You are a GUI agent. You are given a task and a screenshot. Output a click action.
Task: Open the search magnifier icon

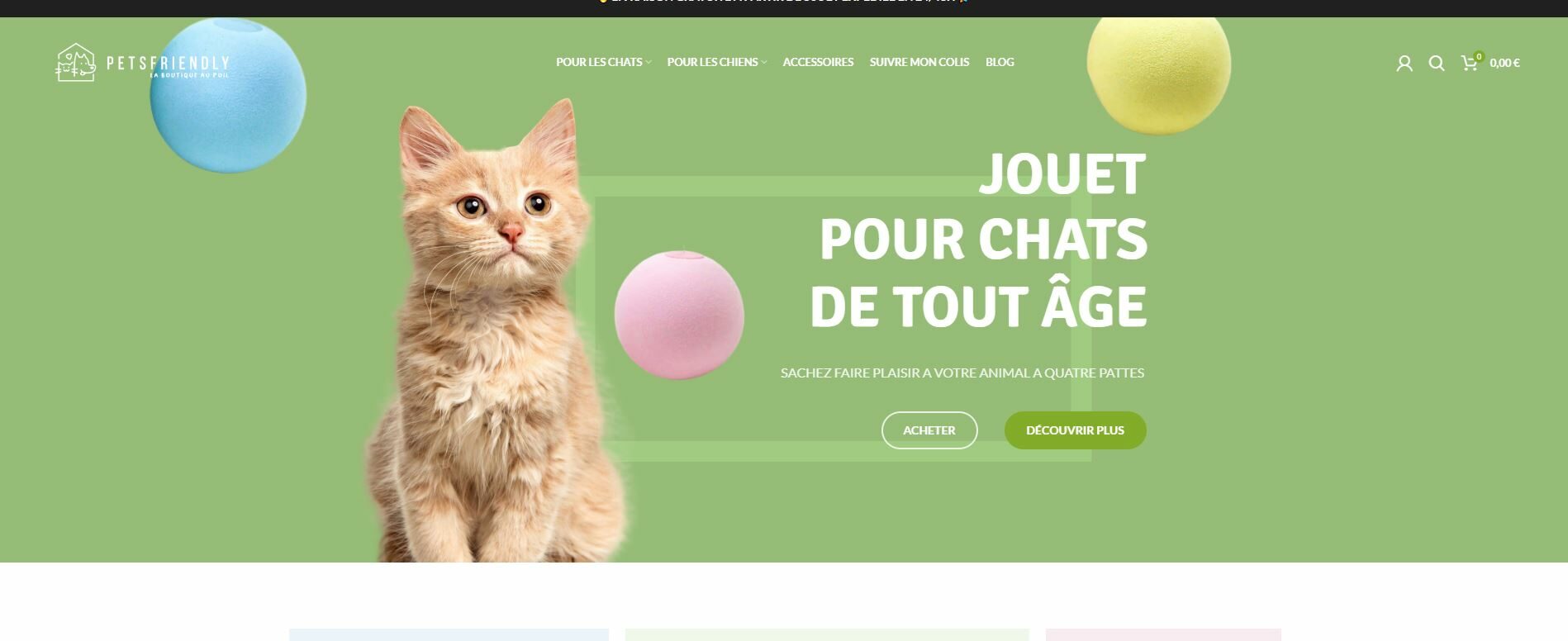click(x=1437, y=63)
